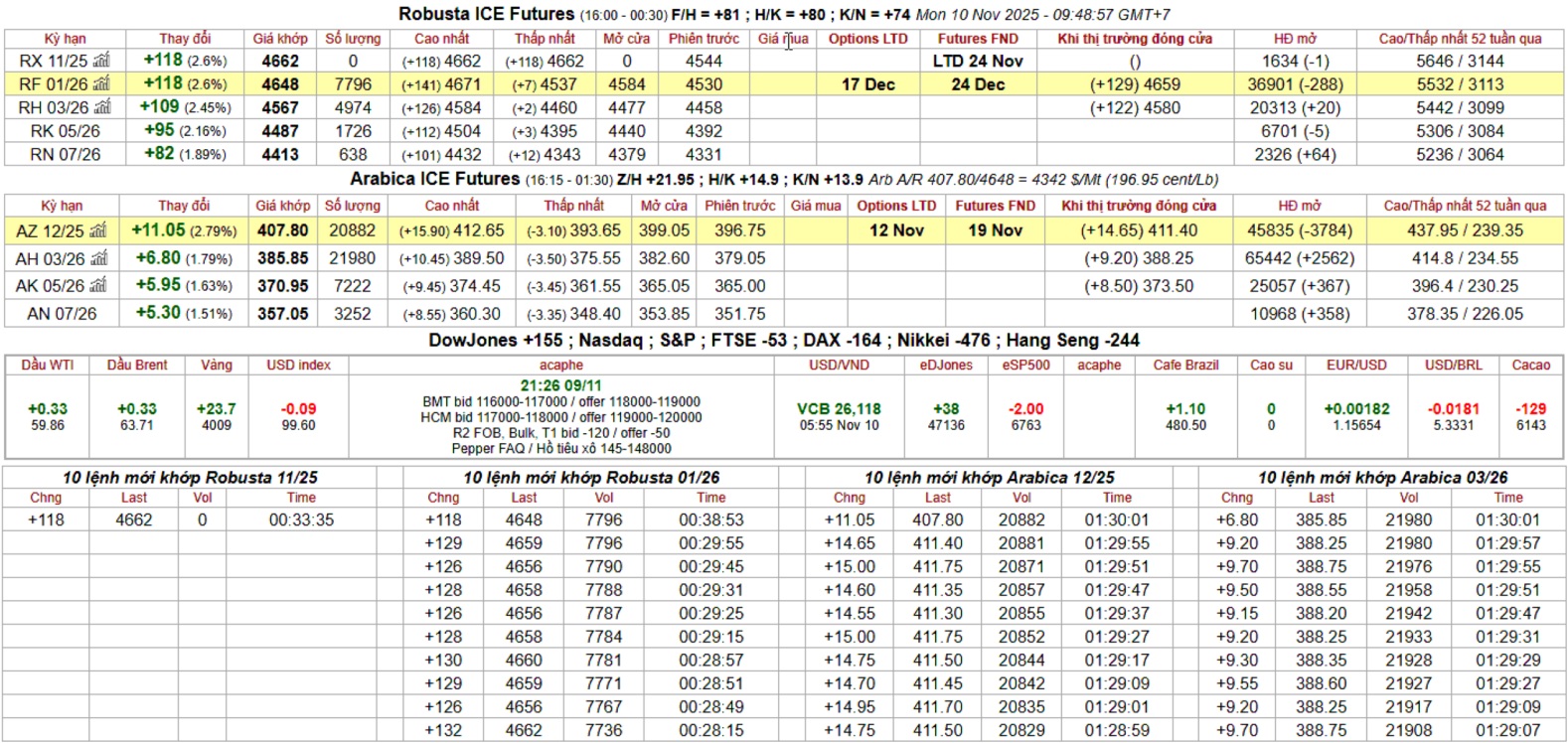
Task: Open chart icon for RF 01/26 contract
Action: pos(101,84)
